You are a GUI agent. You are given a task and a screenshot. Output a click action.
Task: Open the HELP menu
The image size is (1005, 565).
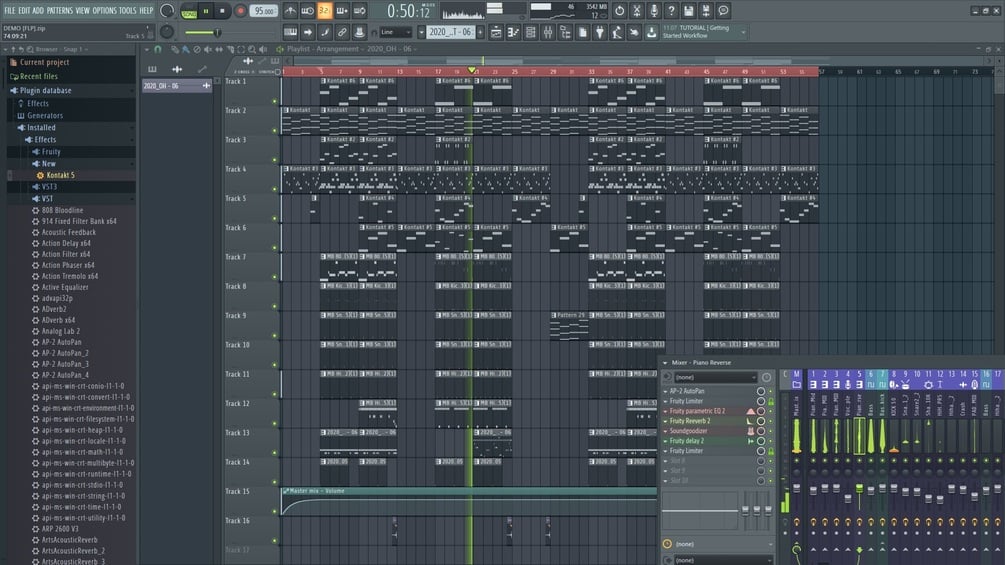click(x=146, y=11)
